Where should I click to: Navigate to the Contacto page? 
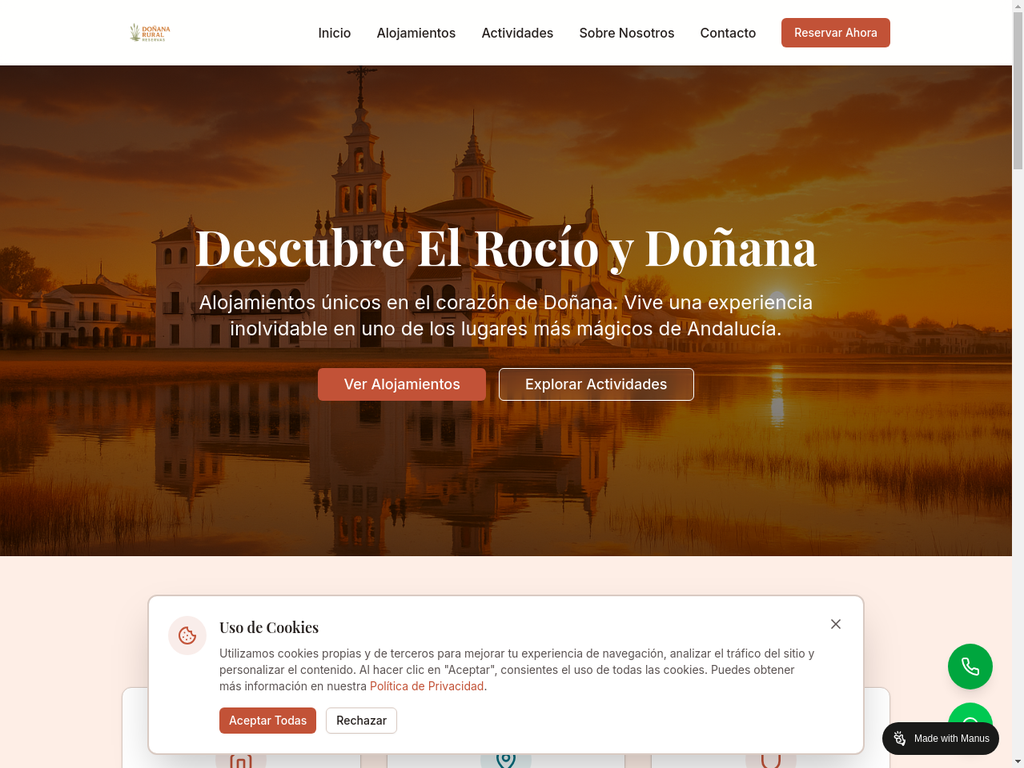click(727, 33)
